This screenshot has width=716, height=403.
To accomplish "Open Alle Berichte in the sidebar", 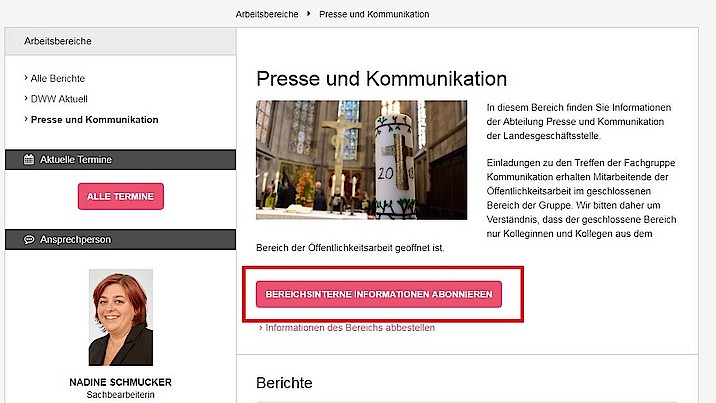I will pos(58,79).
